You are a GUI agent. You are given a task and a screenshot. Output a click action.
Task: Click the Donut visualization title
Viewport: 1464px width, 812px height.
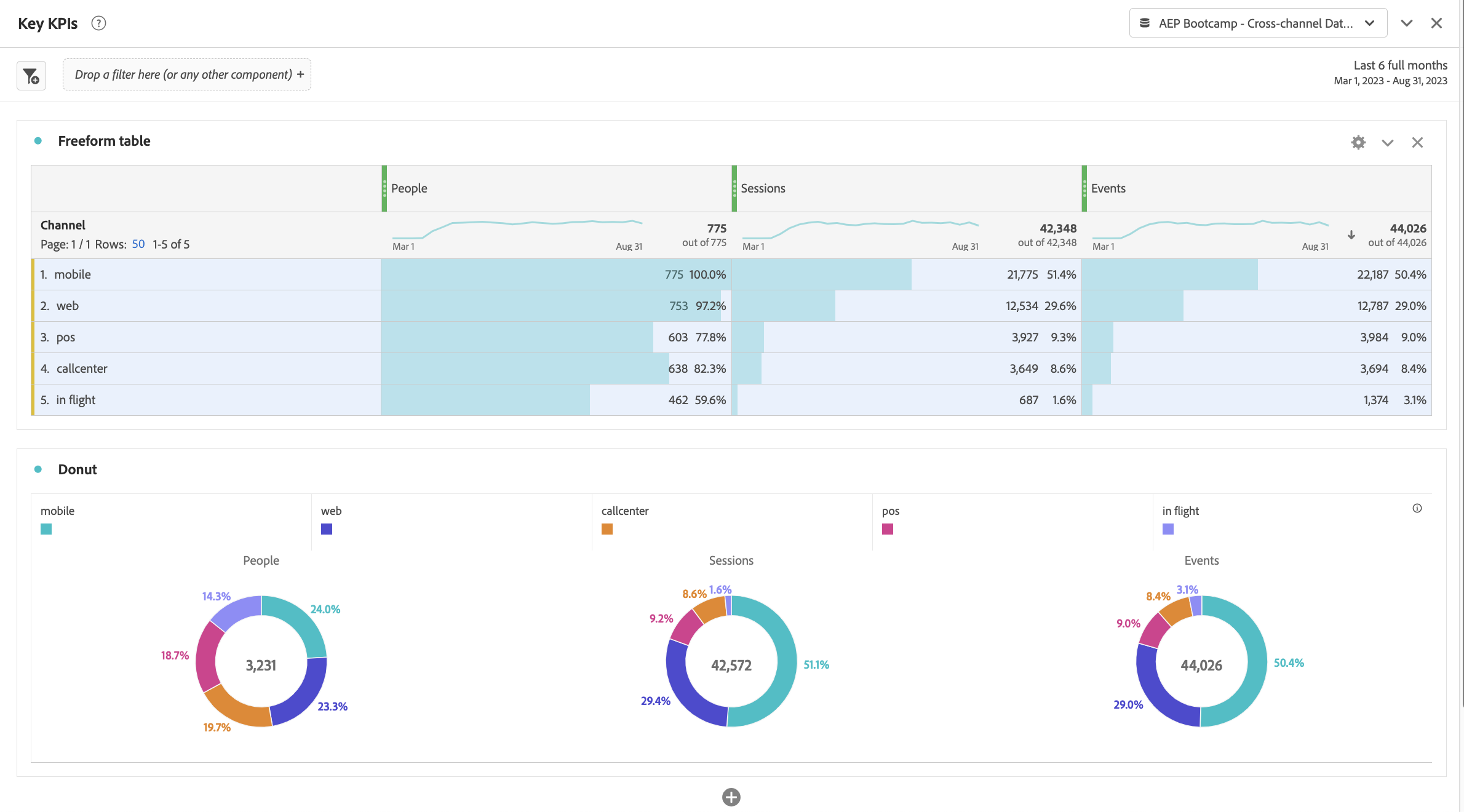click(x=78, y=469)
